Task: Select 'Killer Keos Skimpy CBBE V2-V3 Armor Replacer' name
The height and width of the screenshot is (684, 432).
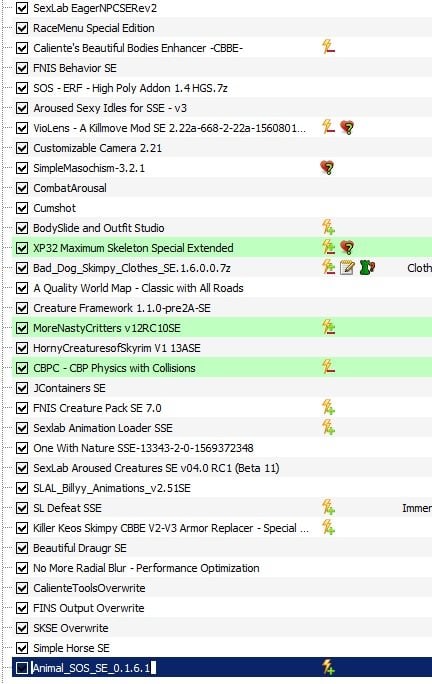Action: coord(171,528)
